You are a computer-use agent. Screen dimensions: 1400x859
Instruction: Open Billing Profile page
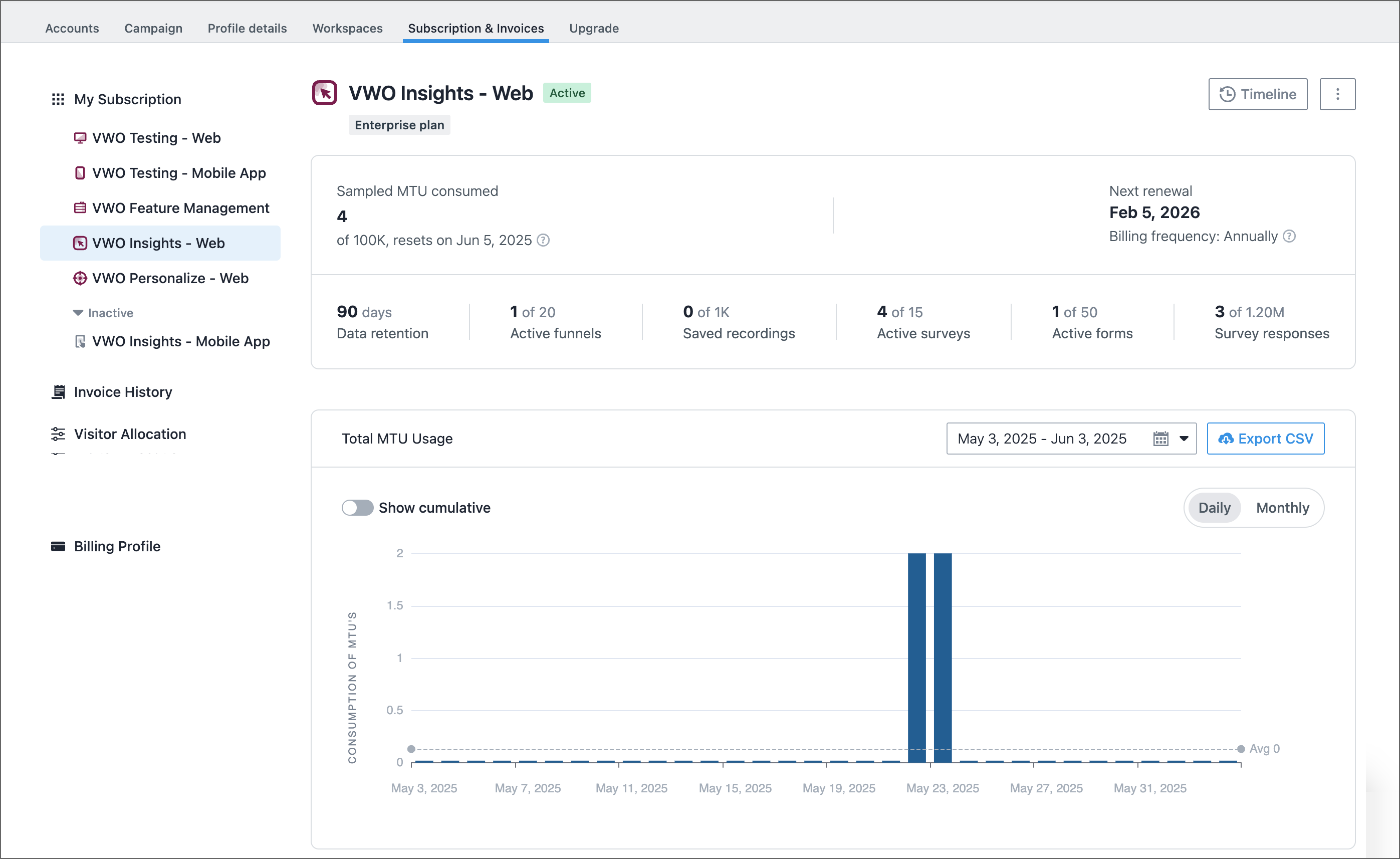tap(117, 547)
